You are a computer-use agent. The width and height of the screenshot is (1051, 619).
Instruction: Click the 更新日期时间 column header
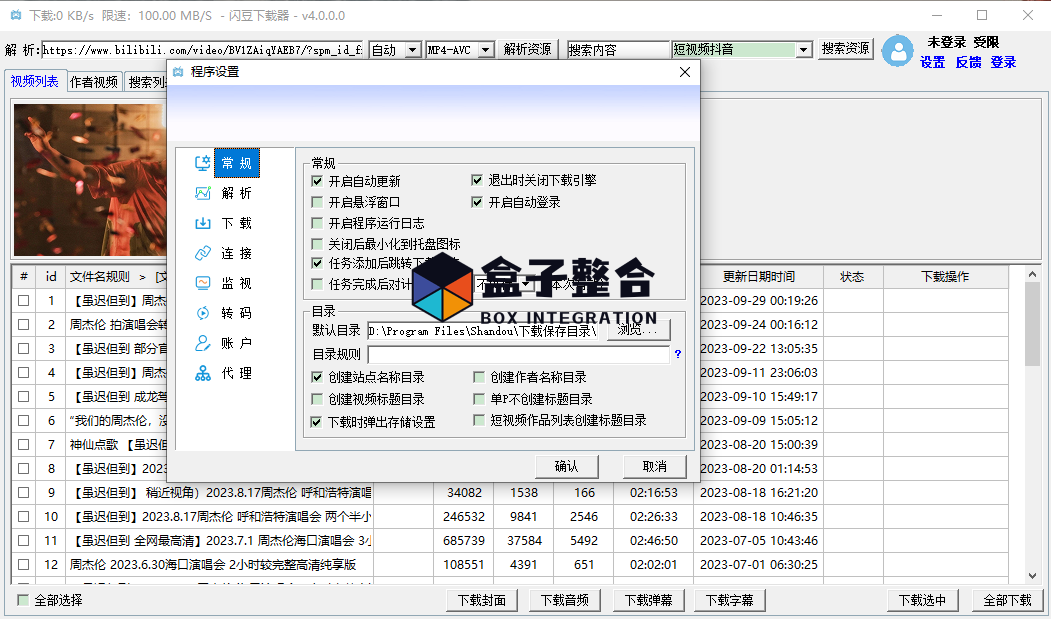point(759,276)
